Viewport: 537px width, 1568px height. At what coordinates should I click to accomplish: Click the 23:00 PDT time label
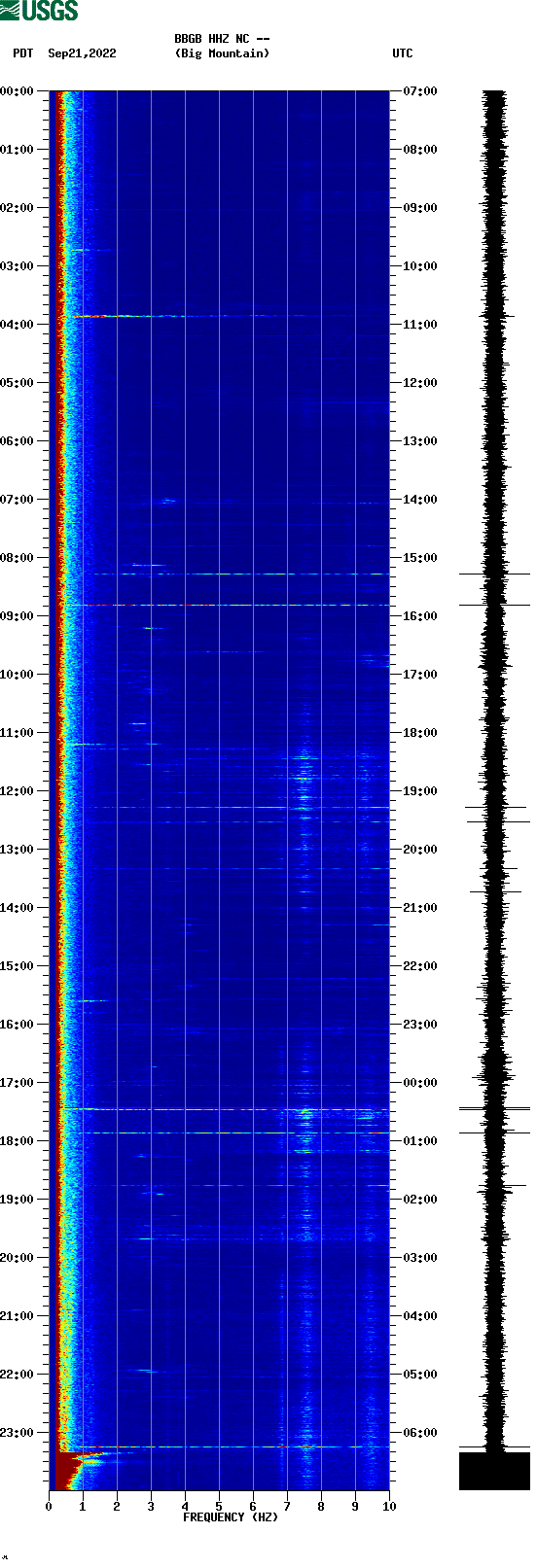coord(17,1433)
